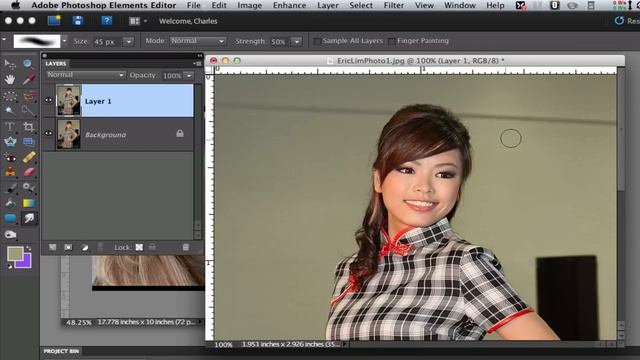Hide Layer 1 with eye icon
The height and width of the screenshot is (360, 640).
49,100
